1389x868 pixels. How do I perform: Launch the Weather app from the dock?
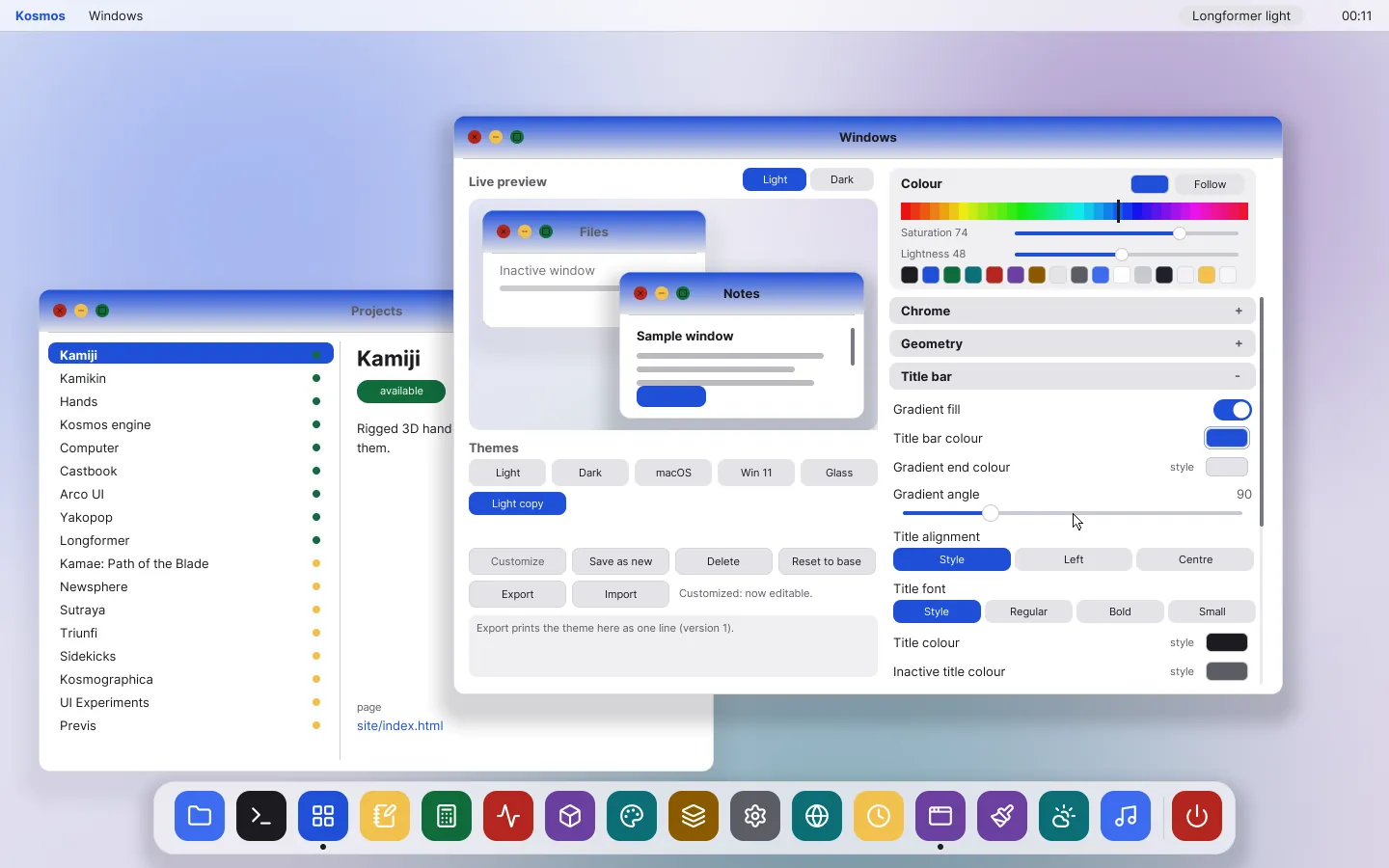(1064, 816)
